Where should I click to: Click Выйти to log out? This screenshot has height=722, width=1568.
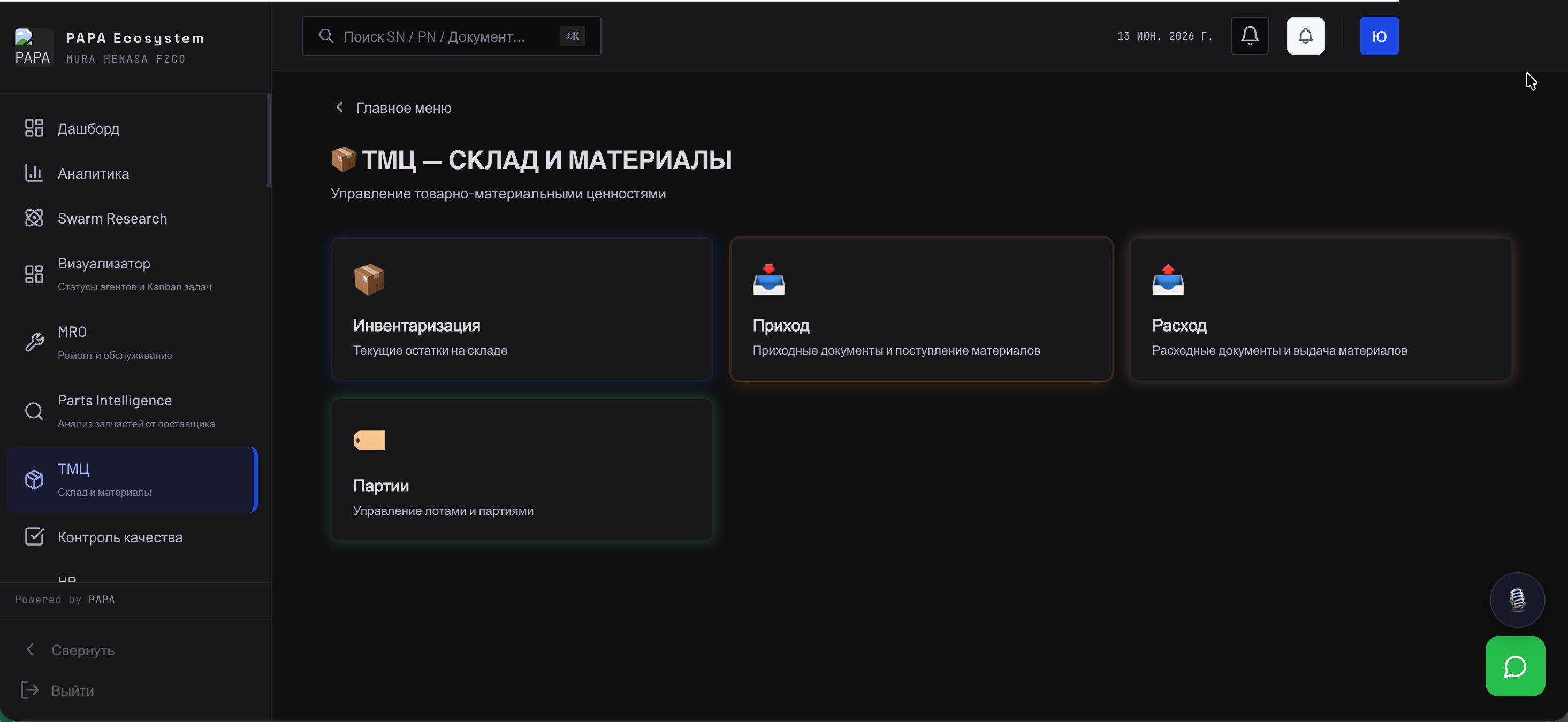tap(72, 690)
